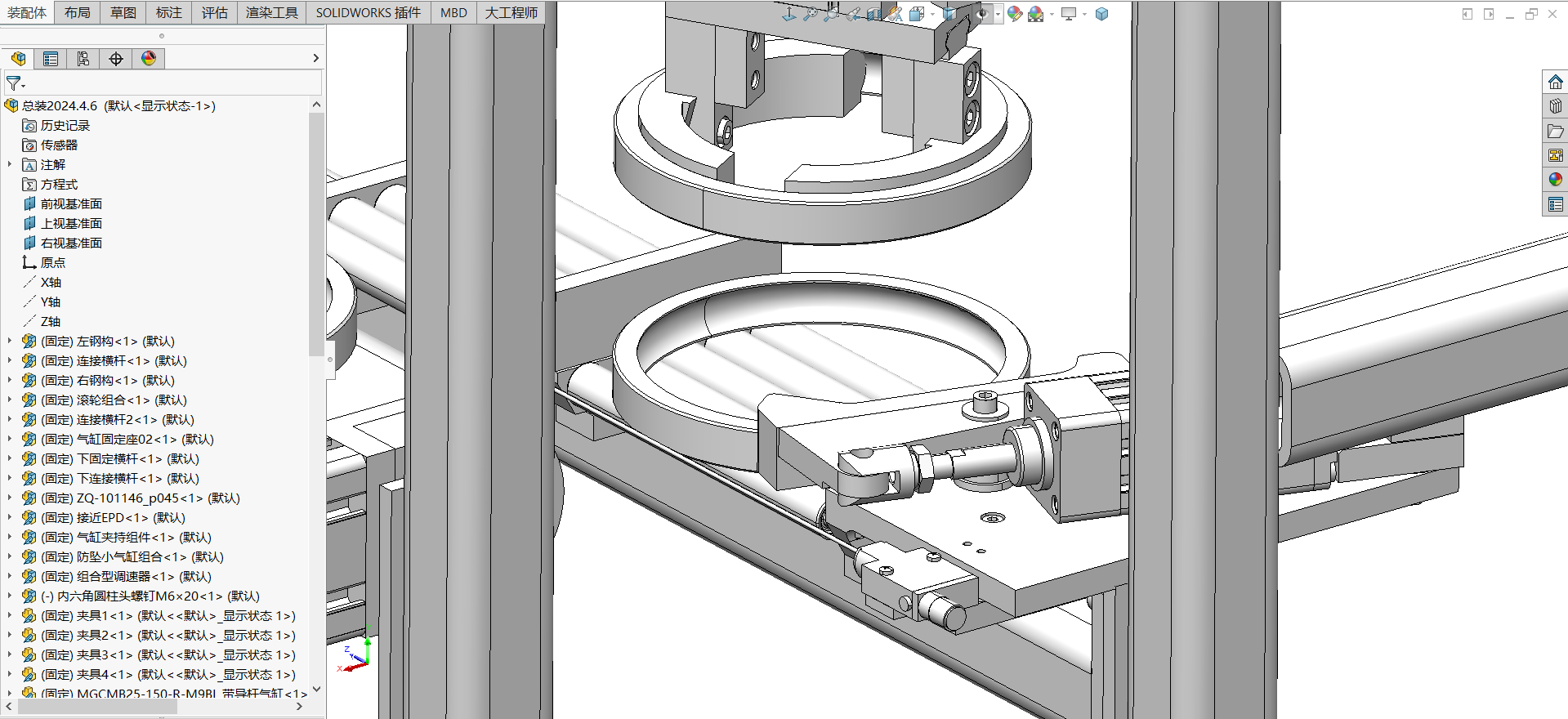Click the coordinate triad icon in heads-up toolbar
The width and height of the screenshot is (1568, 719).
(788, 14)
